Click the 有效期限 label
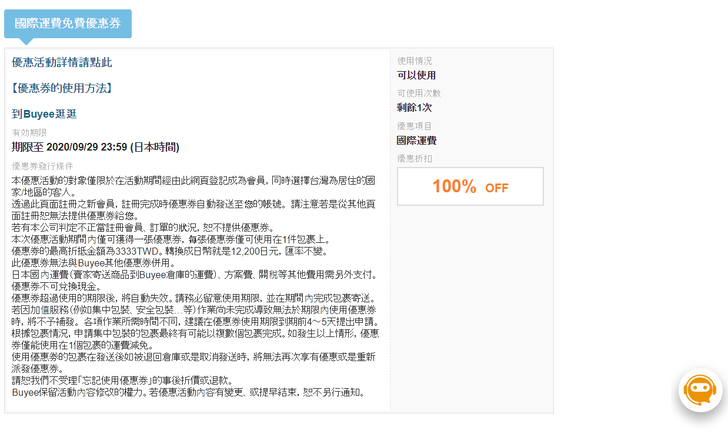This screenshot has width=728, height=434. [x=28, y=132]
